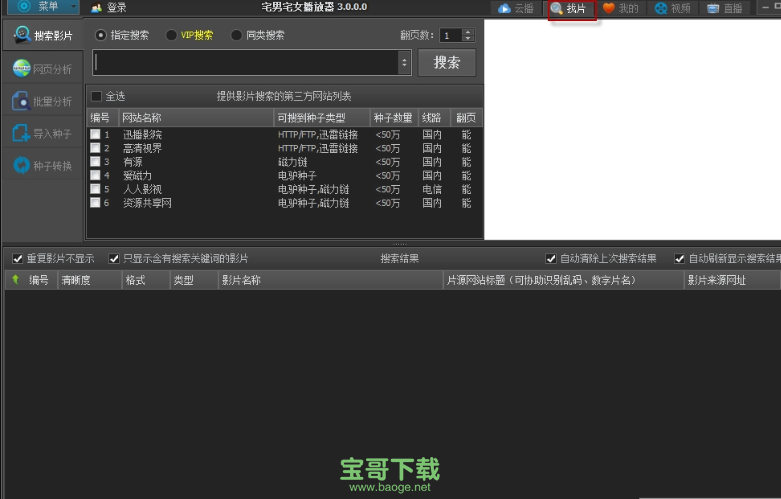
Task: Check the box for 资源共享网
Action: 95,203
